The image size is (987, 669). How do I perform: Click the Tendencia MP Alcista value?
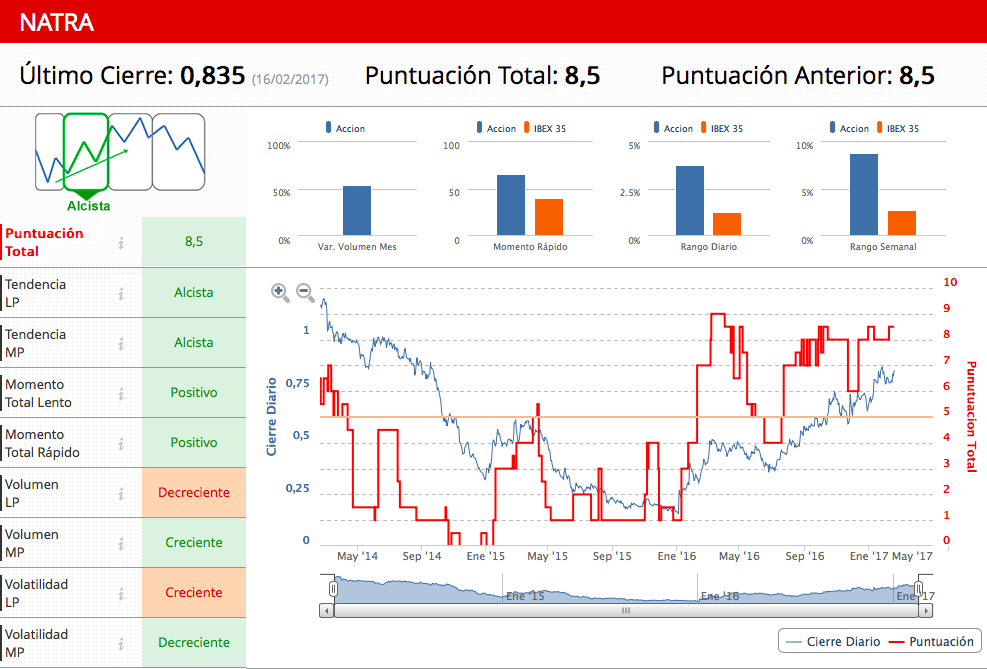pyautogui.click(x=194, y=342)
